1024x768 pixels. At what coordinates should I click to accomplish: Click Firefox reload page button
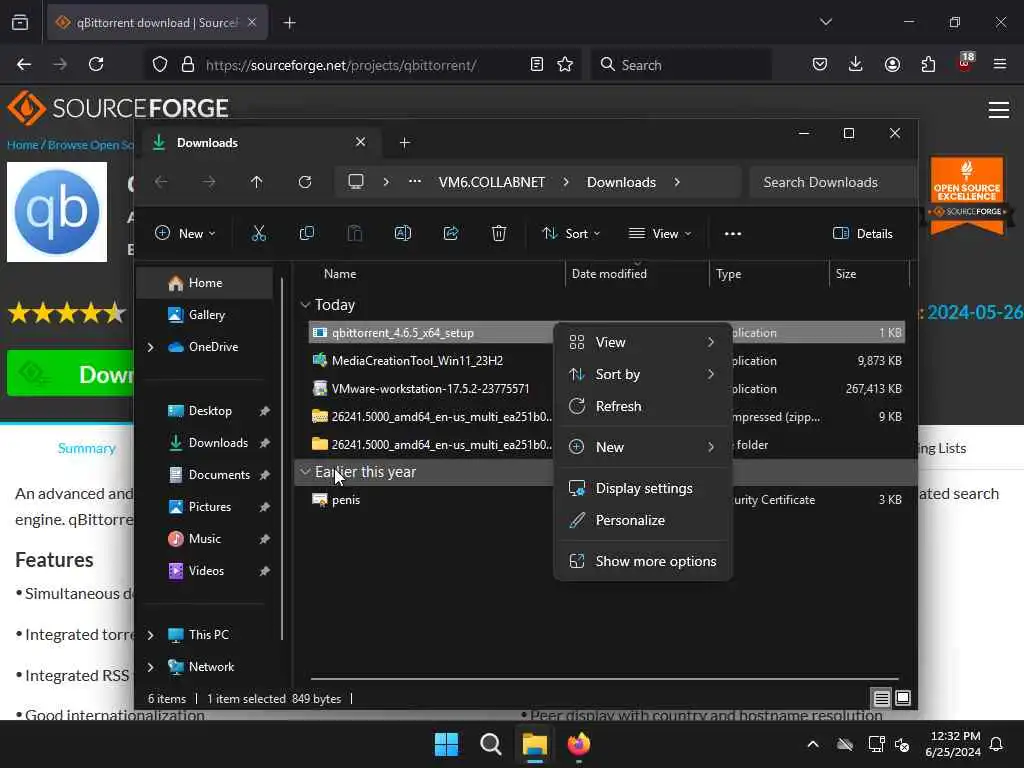96,64
